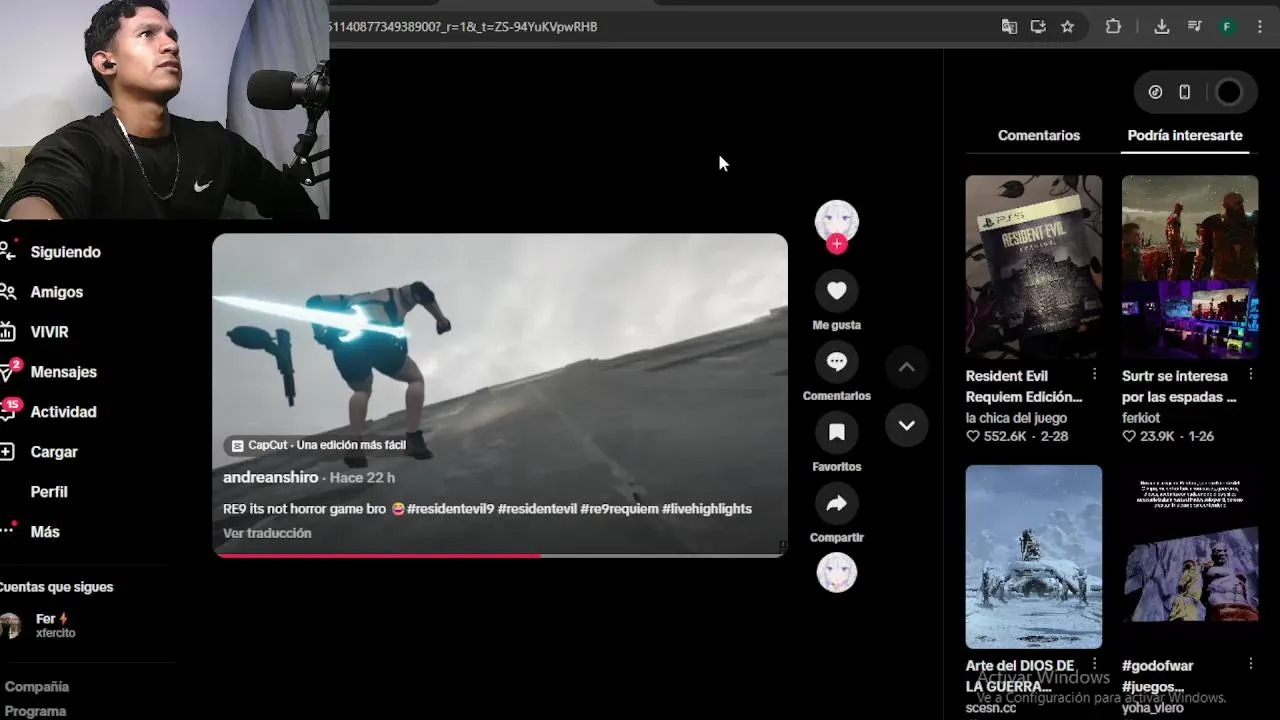Open options menu for #godofwar card
The width and height of the screenshot is (1280, 720).
(x=1250, y=663)
